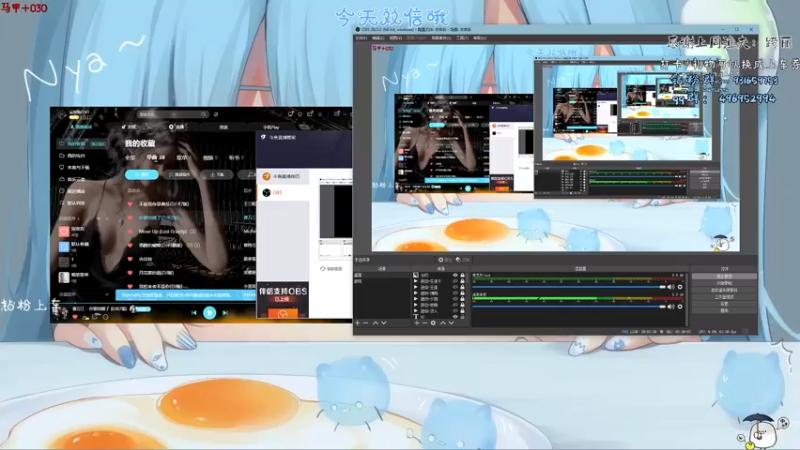The image size is (800, 450).
Task: Open the pink heart playlist in music sidebar
Action: click(x=64, y=232)
